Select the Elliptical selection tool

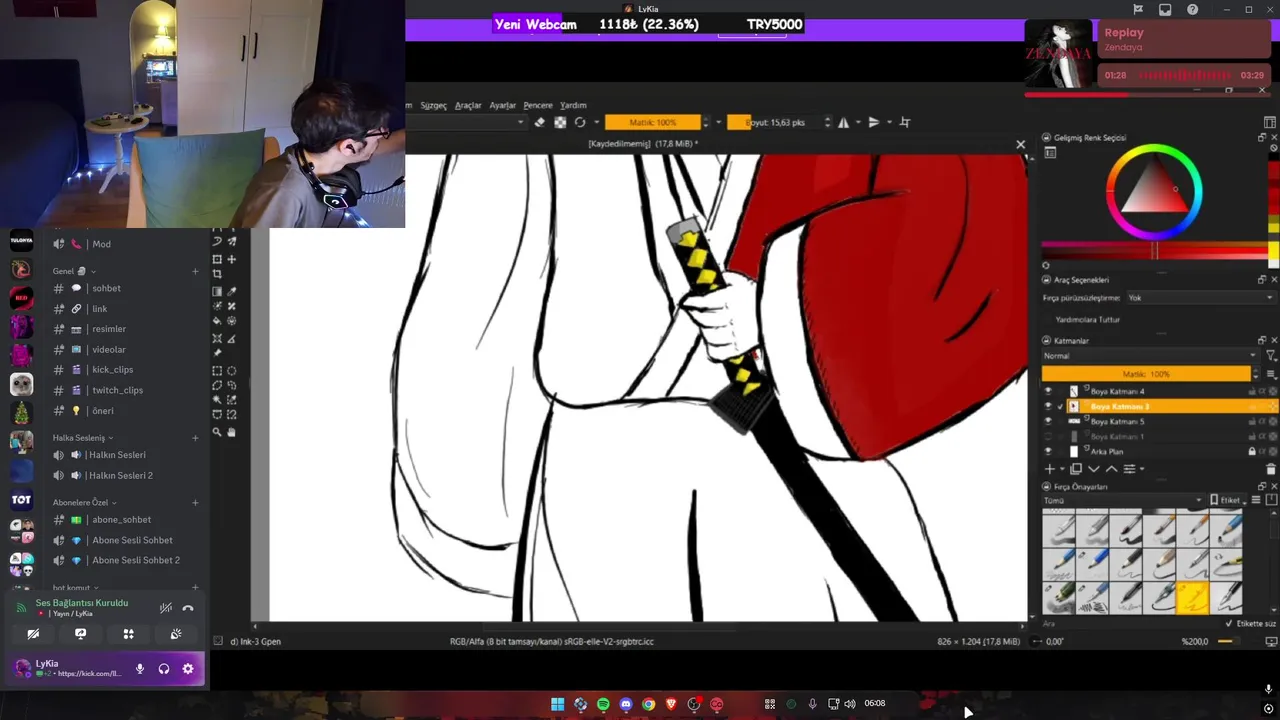(231, 371)
